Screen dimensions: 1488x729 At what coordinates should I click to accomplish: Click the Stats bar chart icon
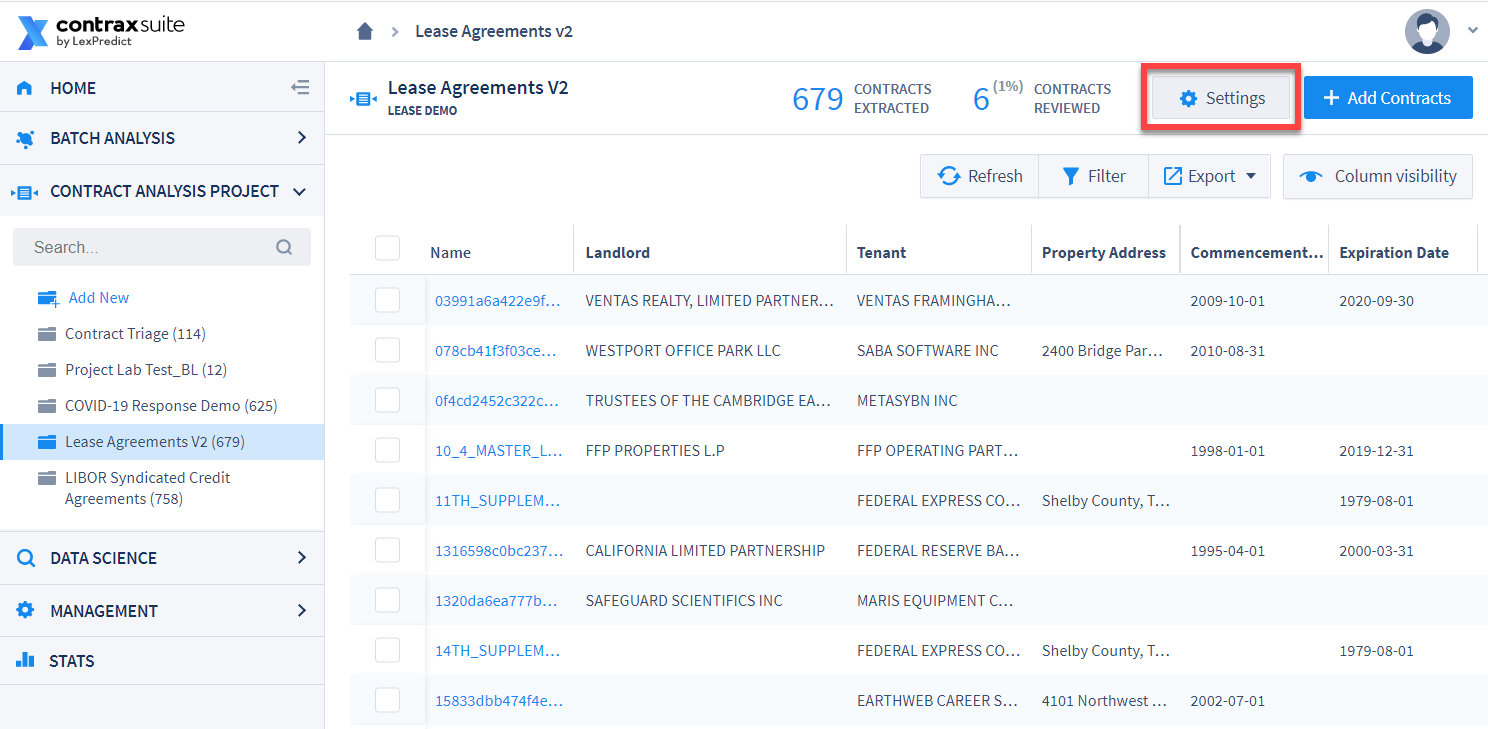tap(25, 660)
